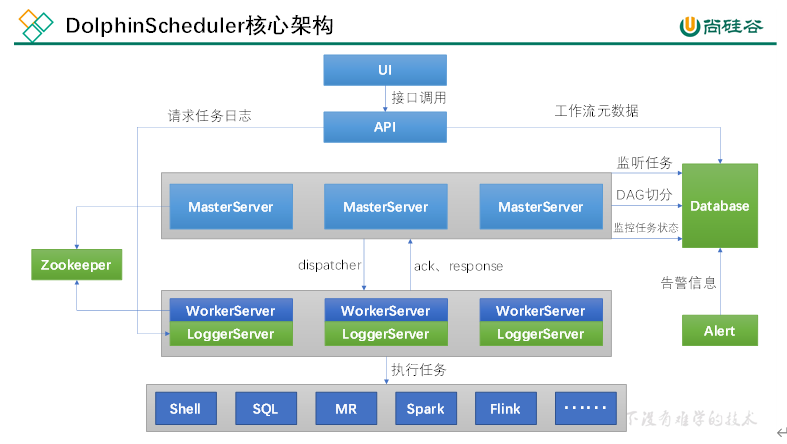Click the MR task box
The width and height of the screenshot is (787, 444).
pos(345,408)
